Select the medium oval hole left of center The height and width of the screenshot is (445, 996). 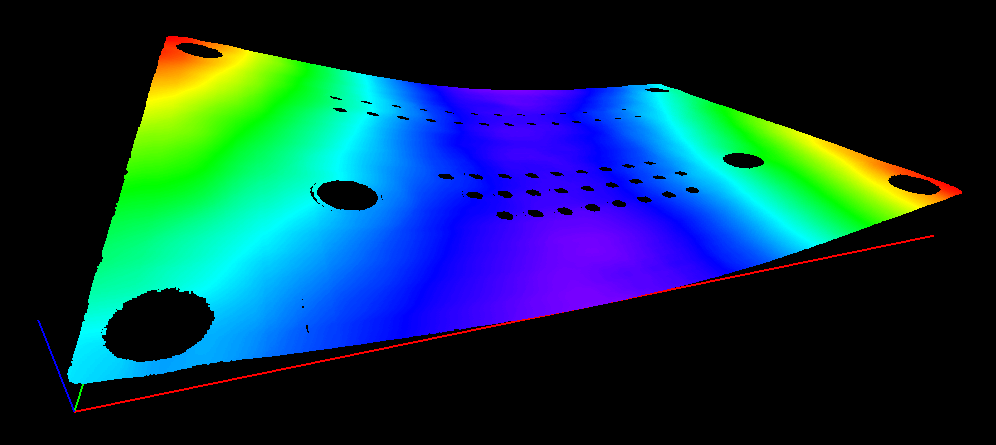pyautogui.click(x=346, y=194)
